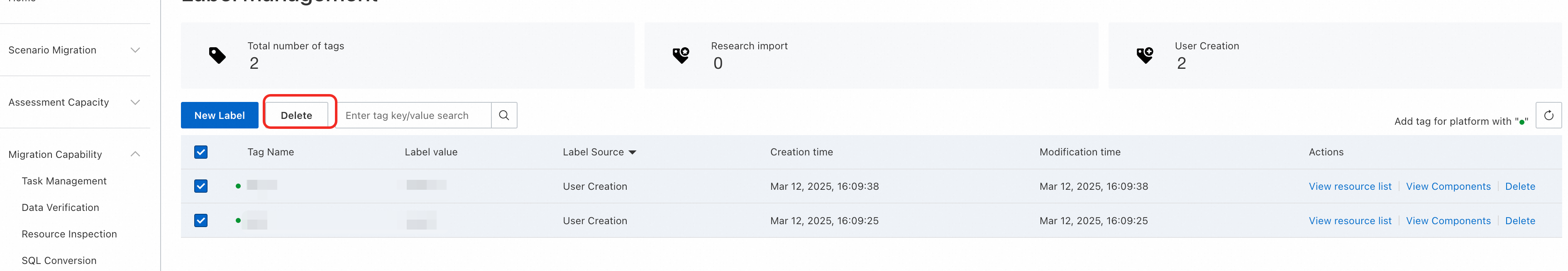The image size is (1568, 271).
Task: Go to Data Verification
Action: click(60, 208)
